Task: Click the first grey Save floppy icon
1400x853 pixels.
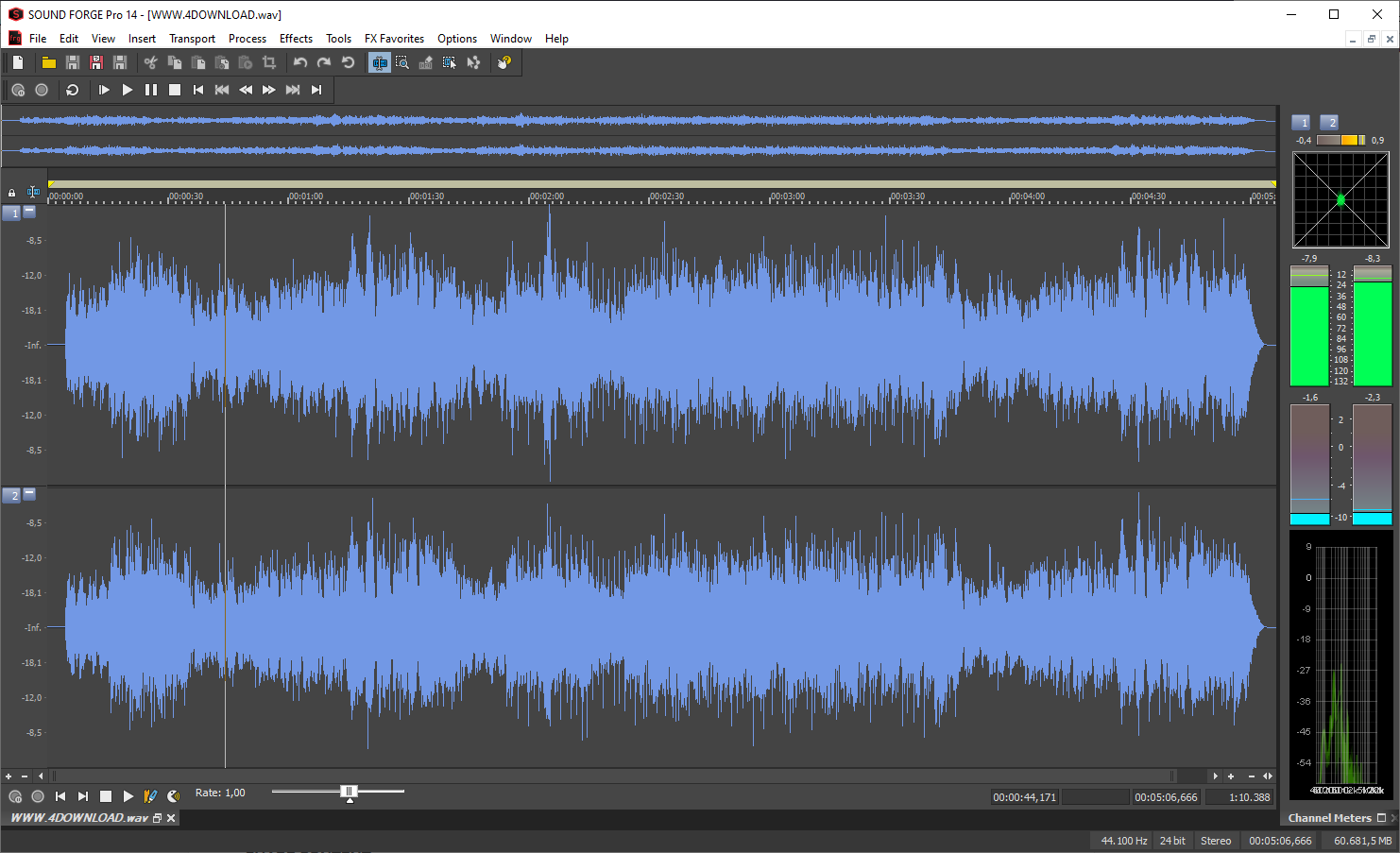Action: [x=73, y=62]
